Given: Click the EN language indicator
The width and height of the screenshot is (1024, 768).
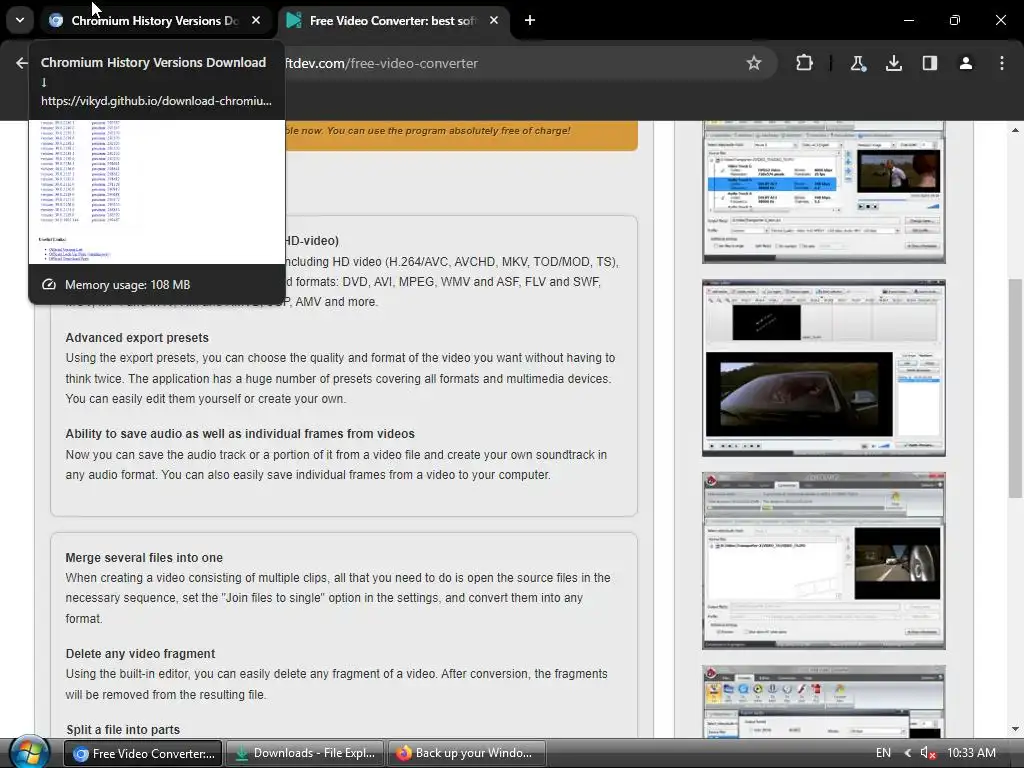Looking at the screenshot, I should coord(883,753).
